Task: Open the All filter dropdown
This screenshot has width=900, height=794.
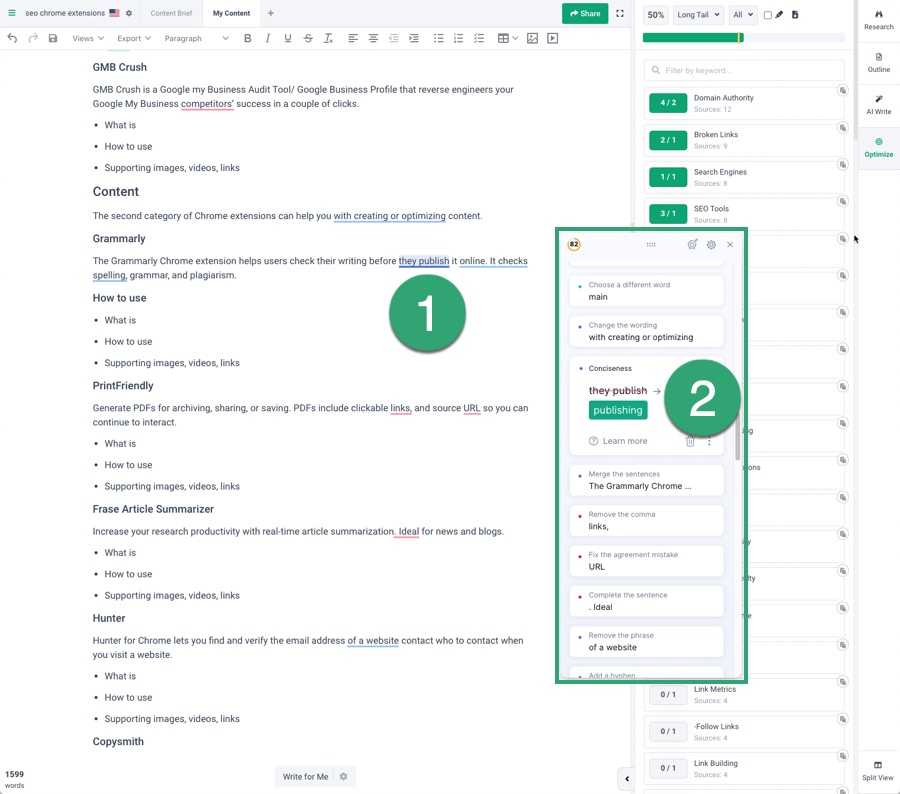Action: 743,14
